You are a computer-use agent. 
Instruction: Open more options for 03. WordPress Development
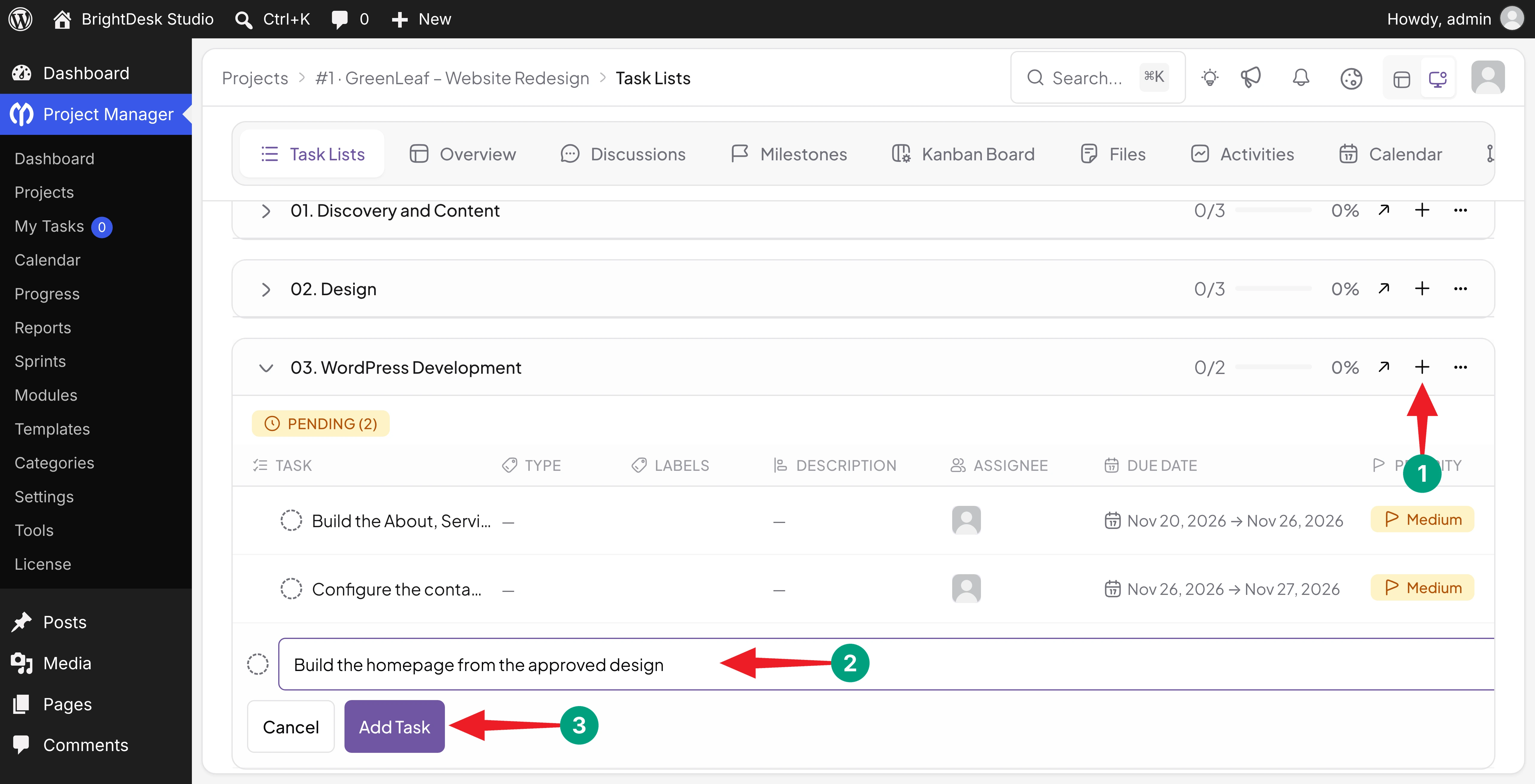pos(1461,367)
